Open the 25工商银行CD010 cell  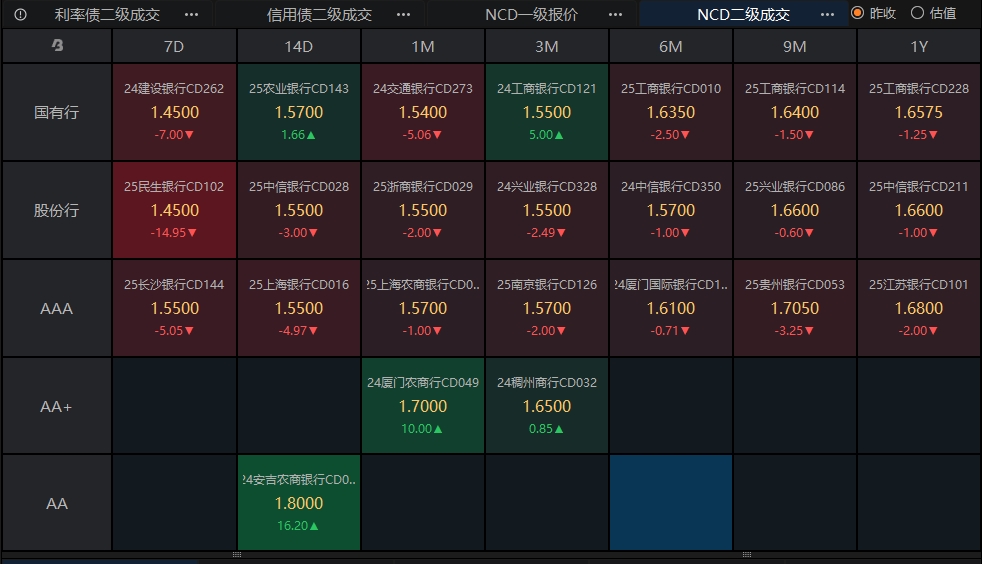pos(671,112)
